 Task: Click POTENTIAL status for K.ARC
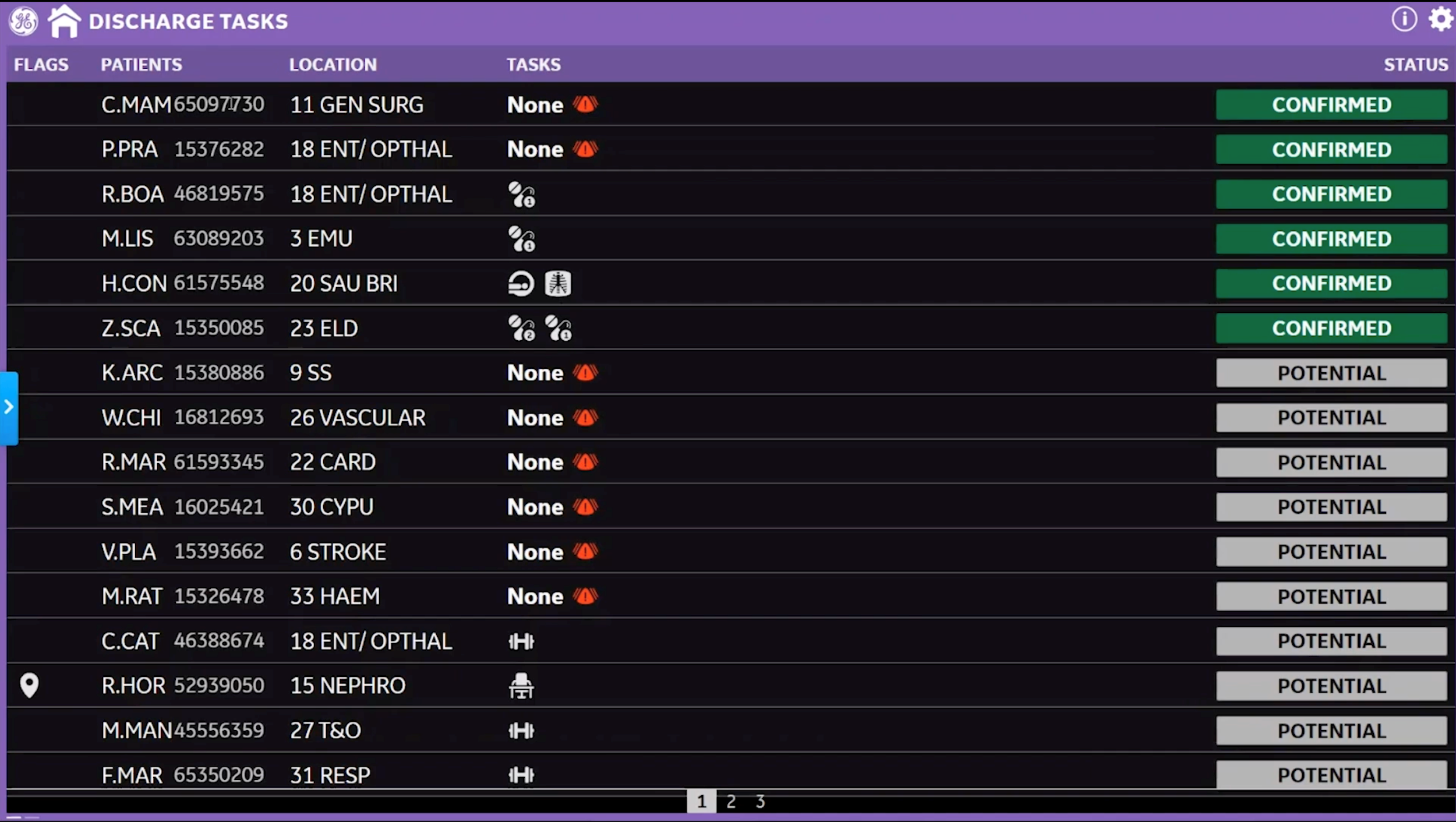coord(1331,373)
